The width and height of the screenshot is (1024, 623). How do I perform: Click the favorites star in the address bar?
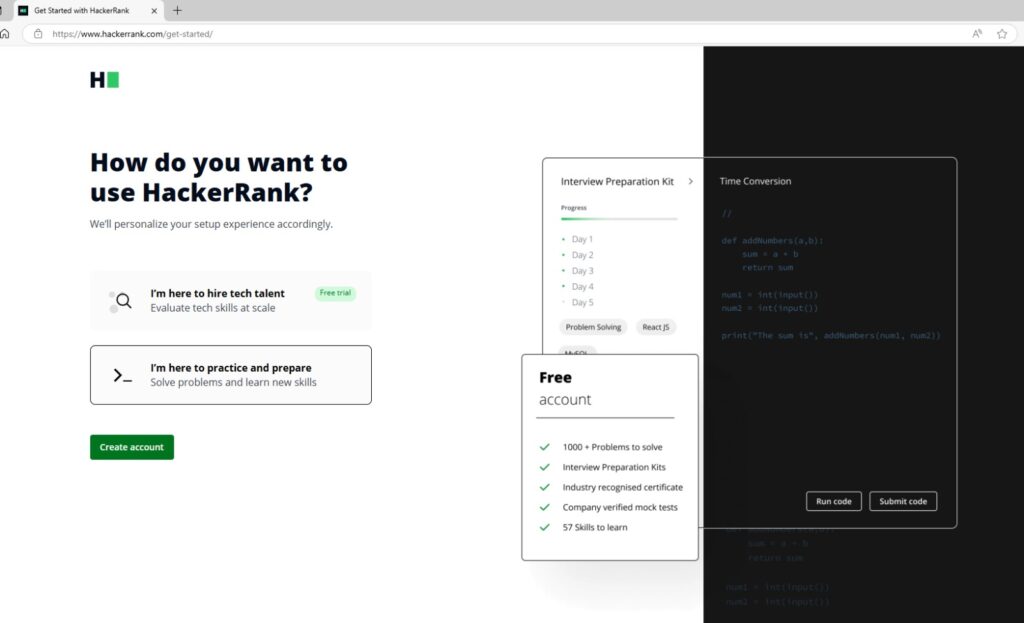(x=1001, y=33)
